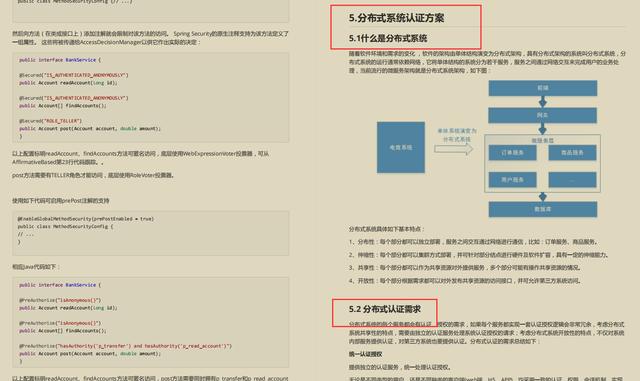Click the "// ..." comment in the MethodSecurityConfig block

click(26, 234)
